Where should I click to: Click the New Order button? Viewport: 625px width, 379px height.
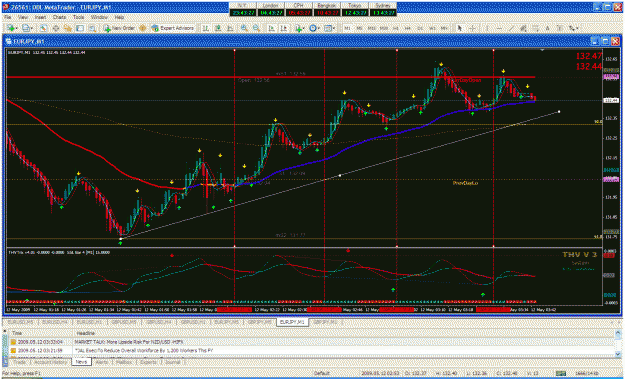coord(119,28)
